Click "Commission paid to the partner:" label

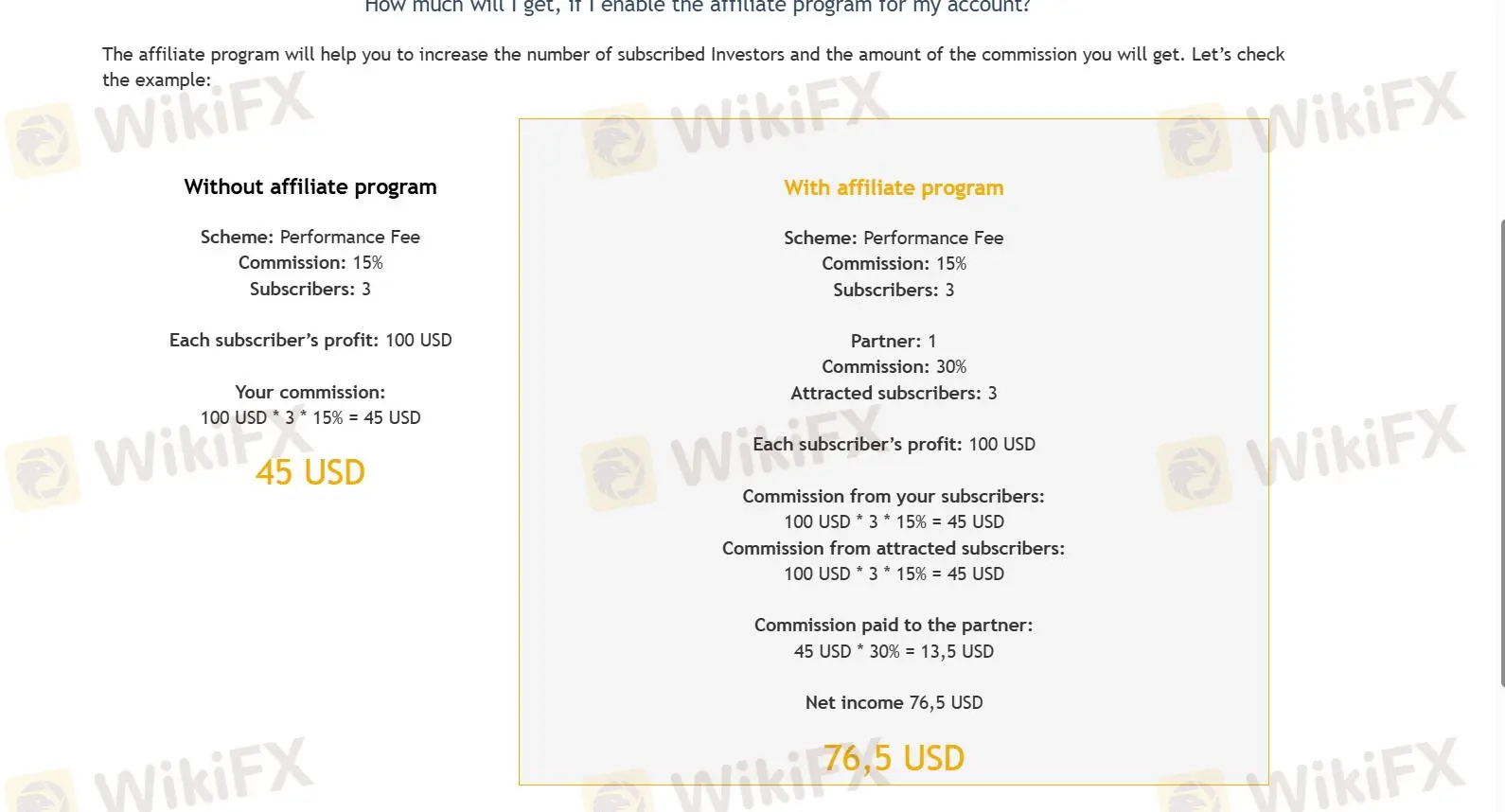(x=894, y=625)
